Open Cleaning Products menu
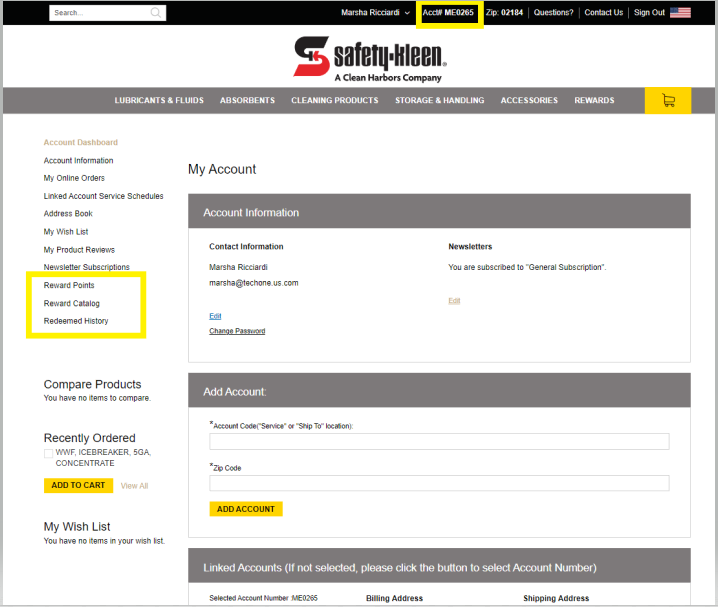718x607 pixels. click(x=335, y=100)
